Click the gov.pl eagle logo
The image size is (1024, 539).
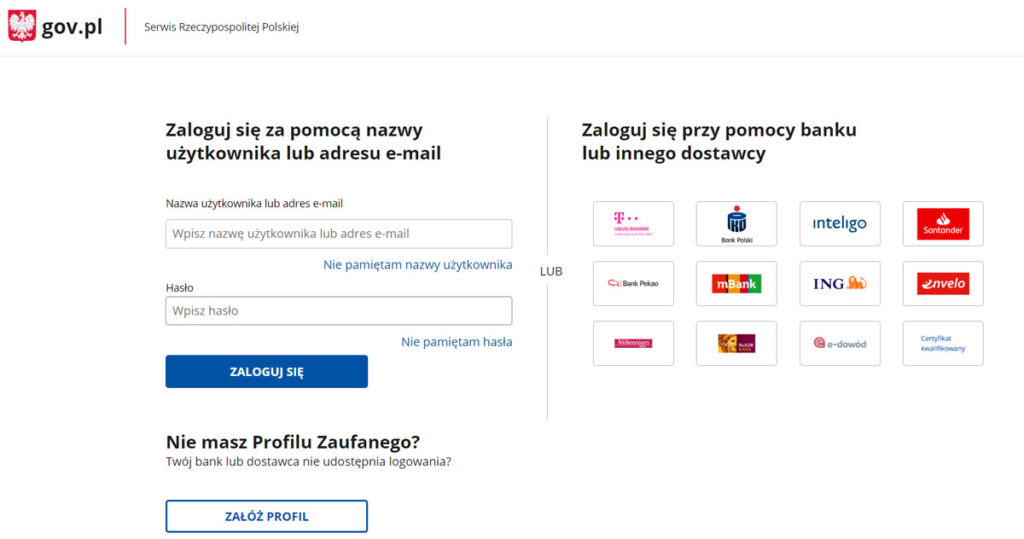[22, 26]
